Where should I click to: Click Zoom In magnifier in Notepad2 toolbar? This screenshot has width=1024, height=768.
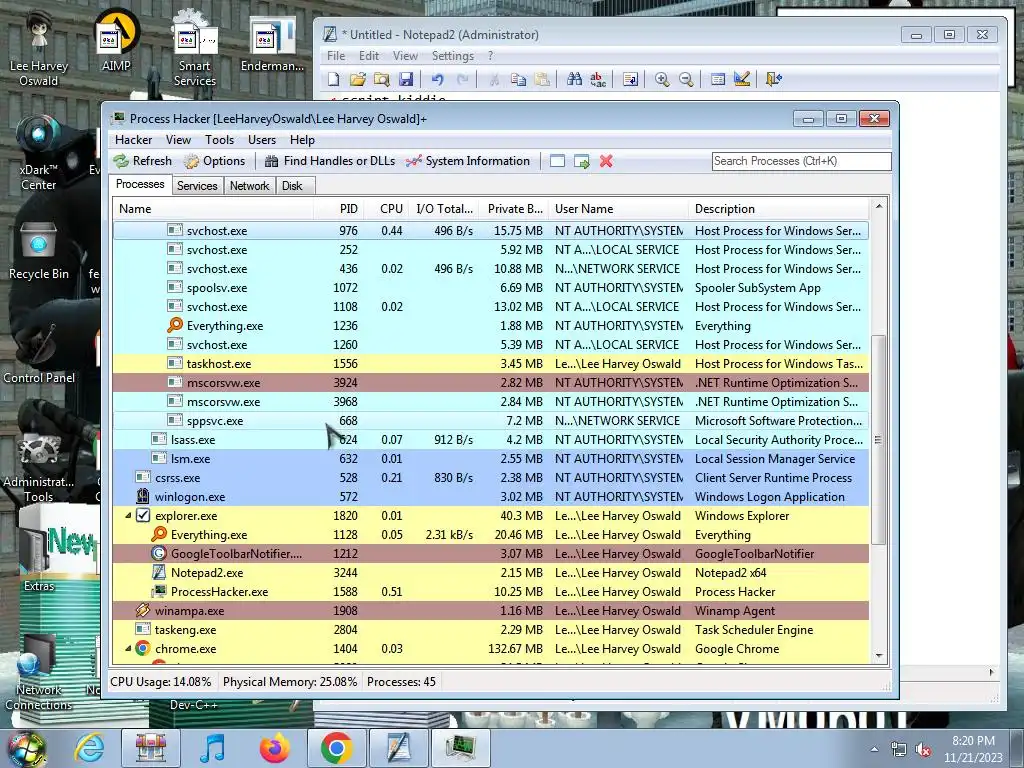(x=662, y=80)
